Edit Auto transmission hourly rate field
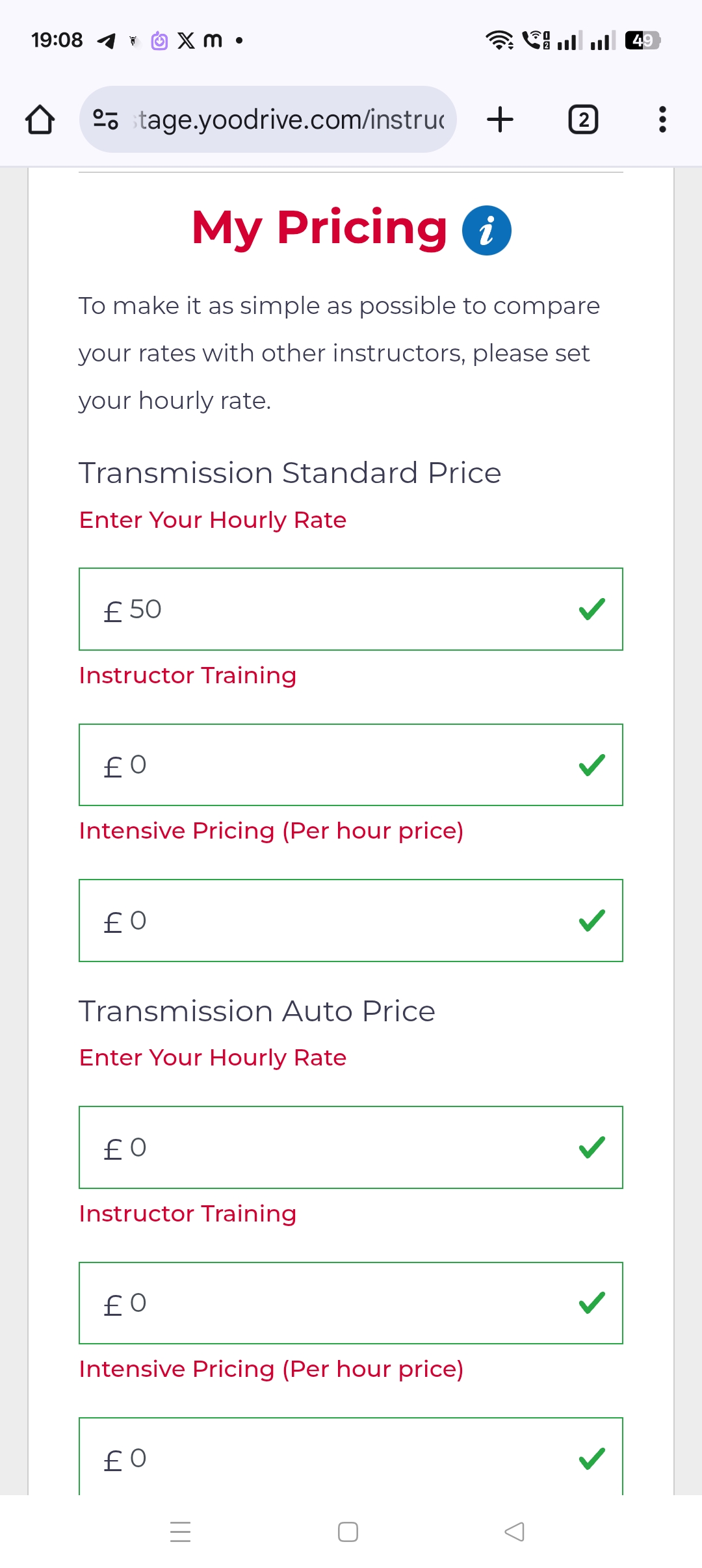This screenshot has height=1568, width=702. pos(325,1147)
